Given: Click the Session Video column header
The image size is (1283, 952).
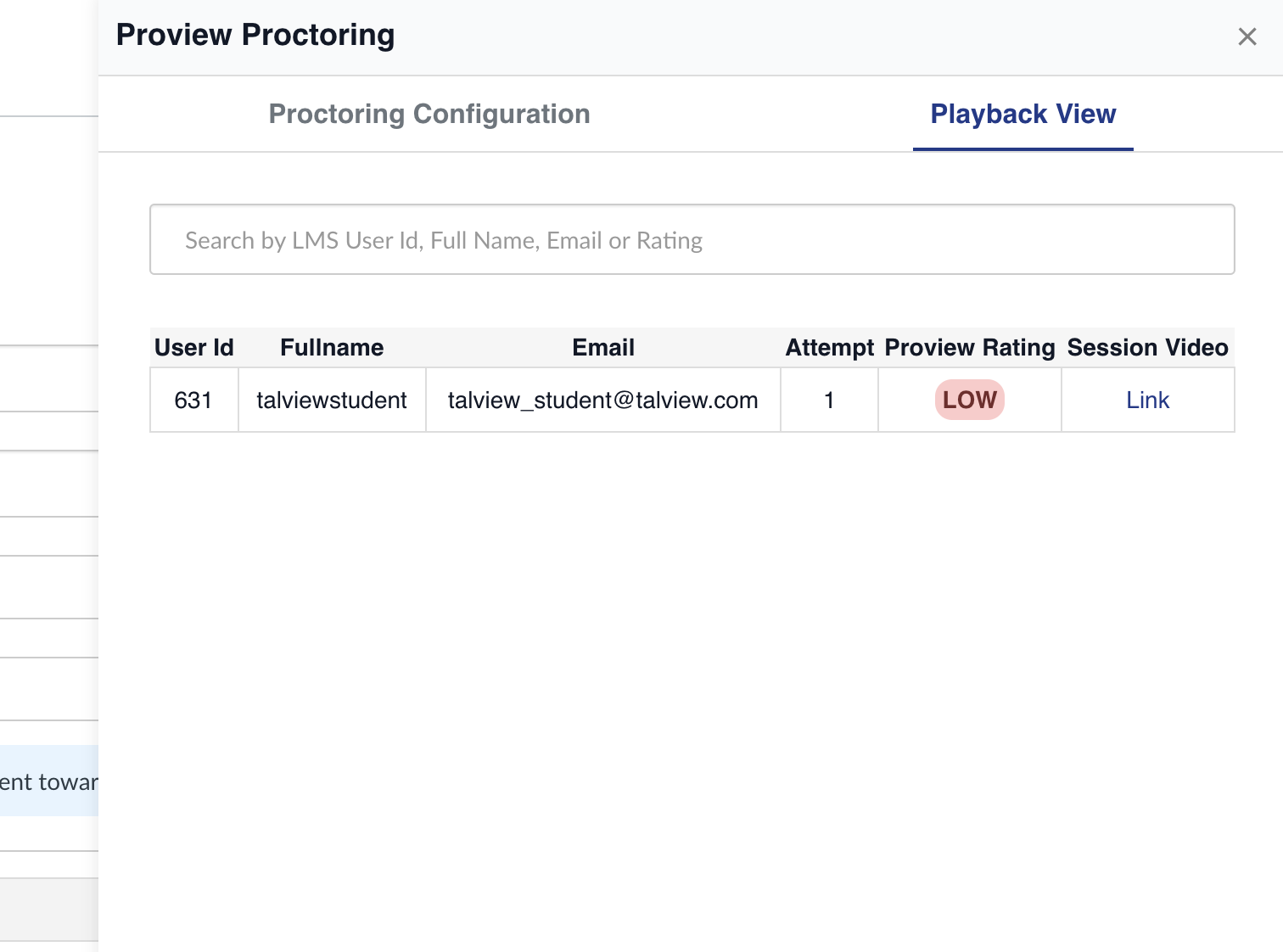Looking at the screenshot, I should [1147, 347].
